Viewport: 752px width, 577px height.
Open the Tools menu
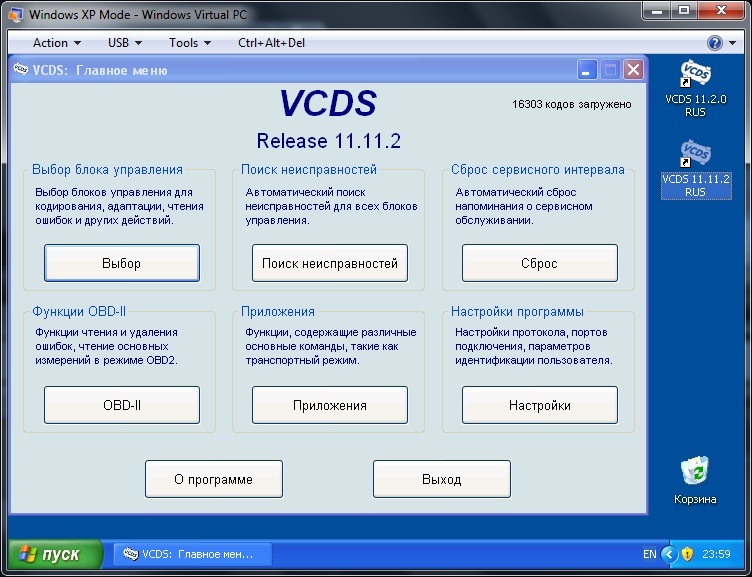click(190, 43)
